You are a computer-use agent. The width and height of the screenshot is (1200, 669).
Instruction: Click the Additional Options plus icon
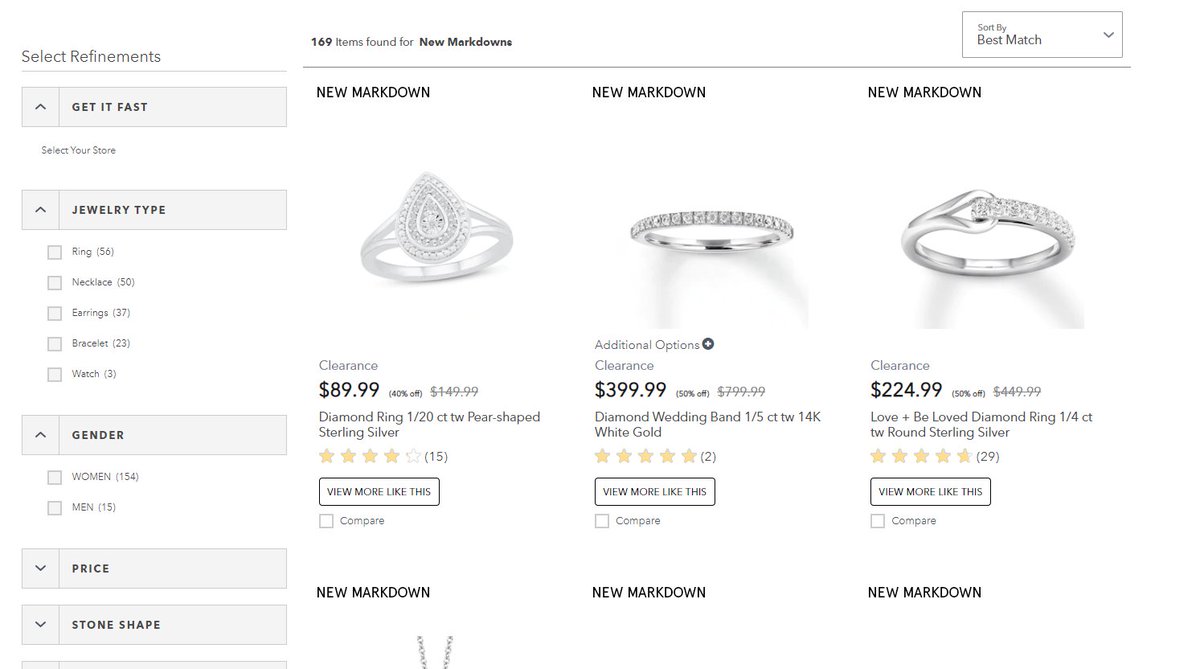pos(708,344)
